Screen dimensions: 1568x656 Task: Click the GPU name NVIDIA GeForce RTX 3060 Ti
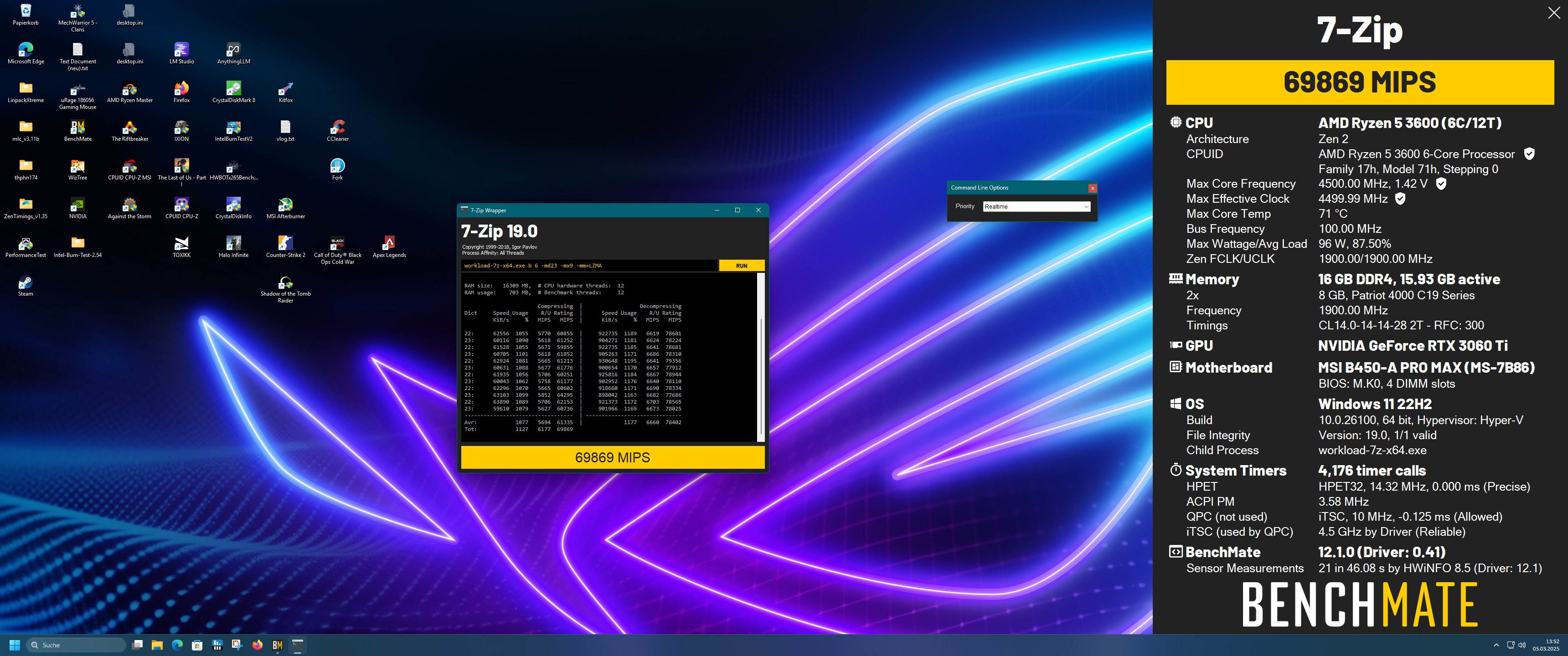click(1413, 346)
